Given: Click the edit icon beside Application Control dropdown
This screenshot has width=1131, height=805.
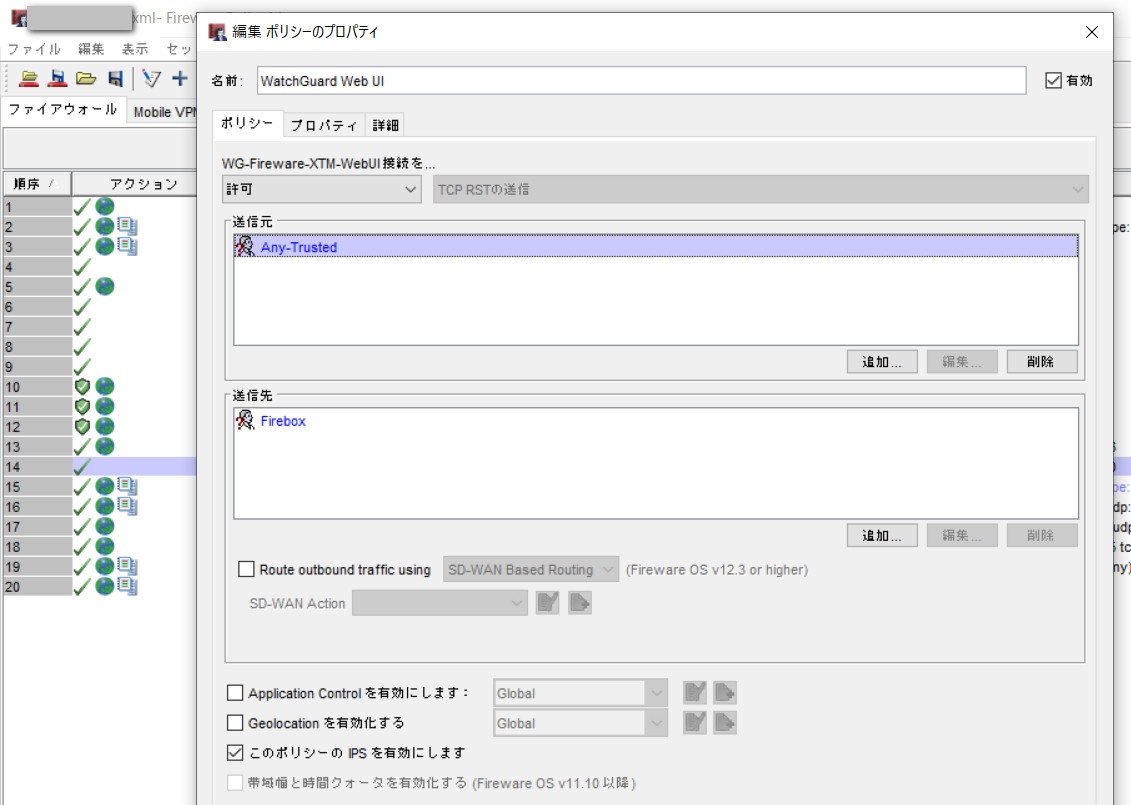Looking at the screenshot, I should (695, 692).
